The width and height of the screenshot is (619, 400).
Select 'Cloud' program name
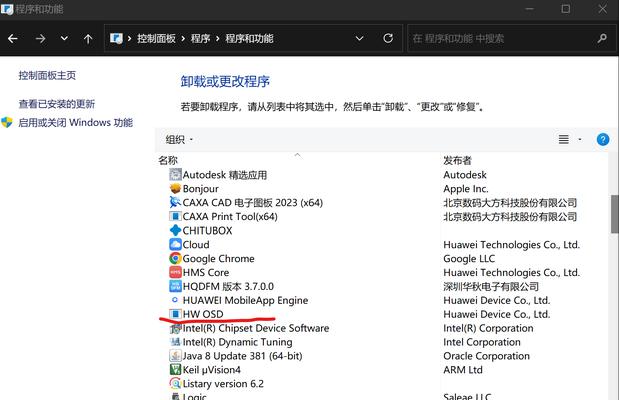point(196,245)
